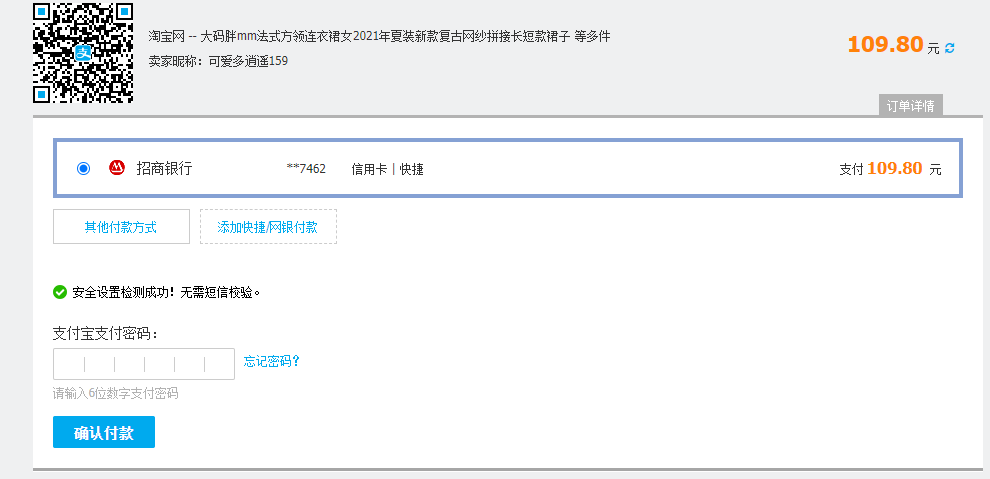Click seller nickname 可爱多逍遥159
The width and height of the screenshot is (990, 479).
pyautogui.click(x=248, y=61)
